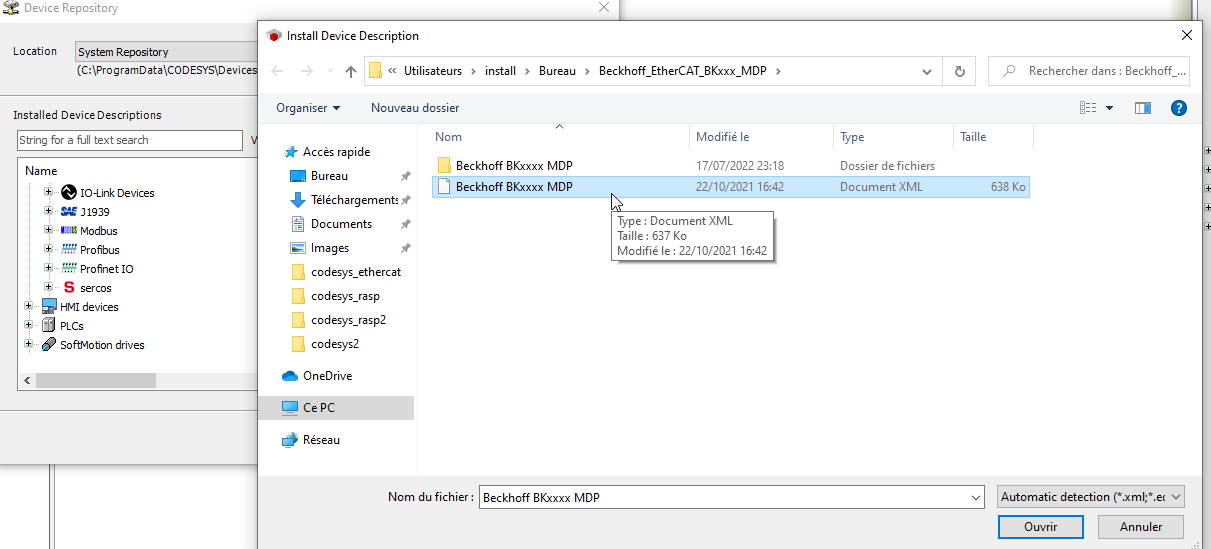This screenshot has width=1211, height=549.
Task: Open the help question mark icon
Action: tap(1179, 107)
